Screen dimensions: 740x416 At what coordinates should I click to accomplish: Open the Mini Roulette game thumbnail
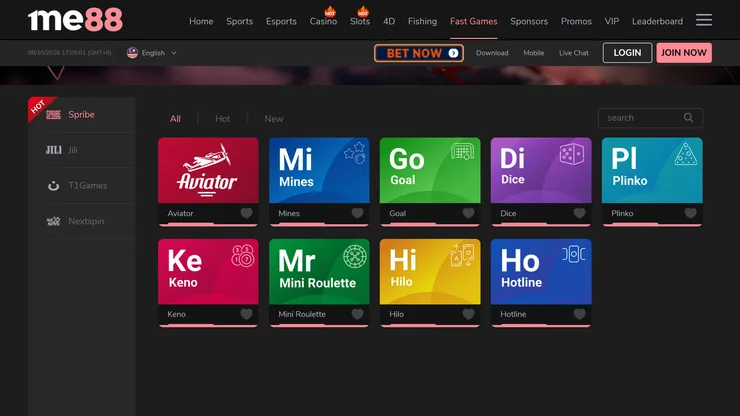[319, 272]
